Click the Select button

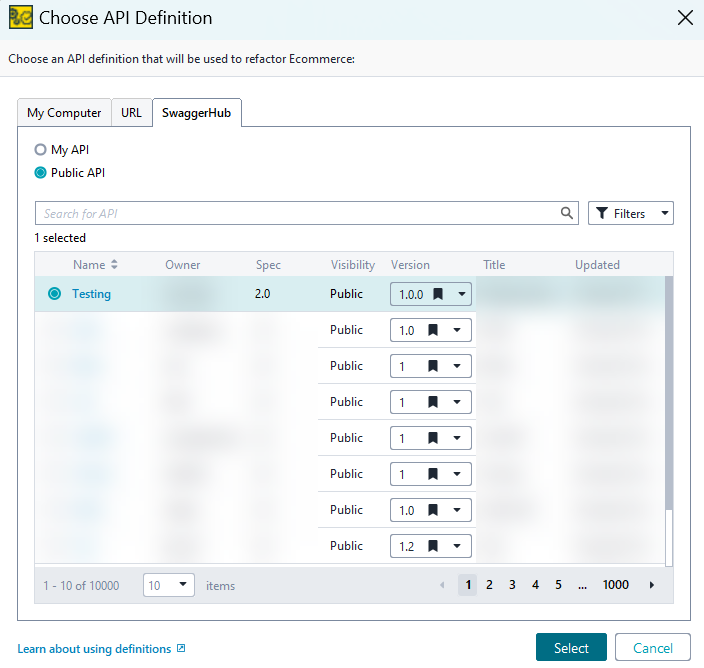571,647
